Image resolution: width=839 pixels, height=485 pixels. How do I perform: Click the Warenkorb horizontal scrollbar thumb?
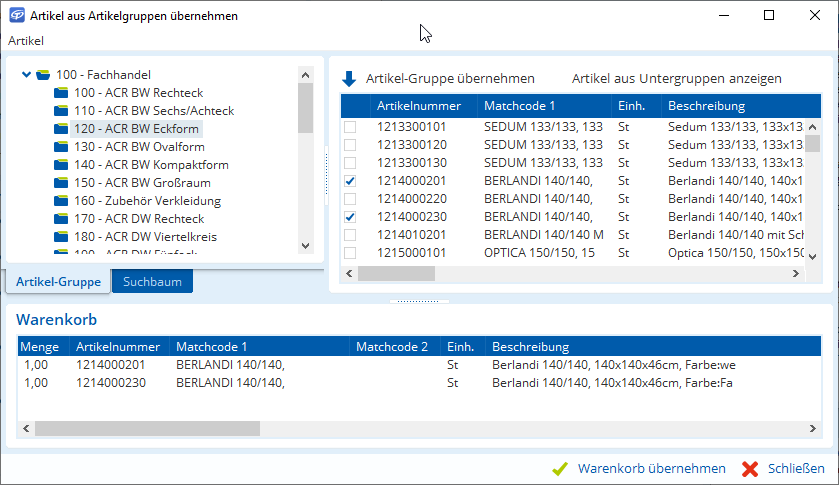click(x=146, y=428)
